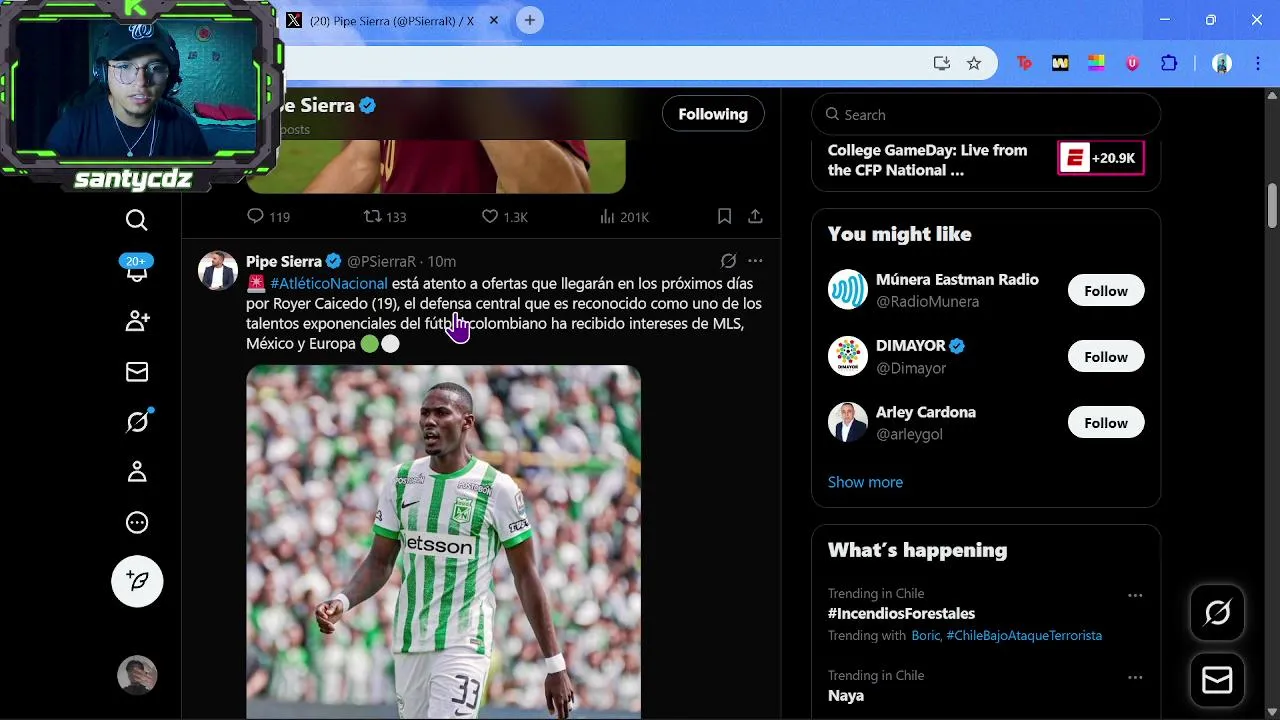
Task: Open Arley Cardona profile name
Action: [x=926, y=412]
